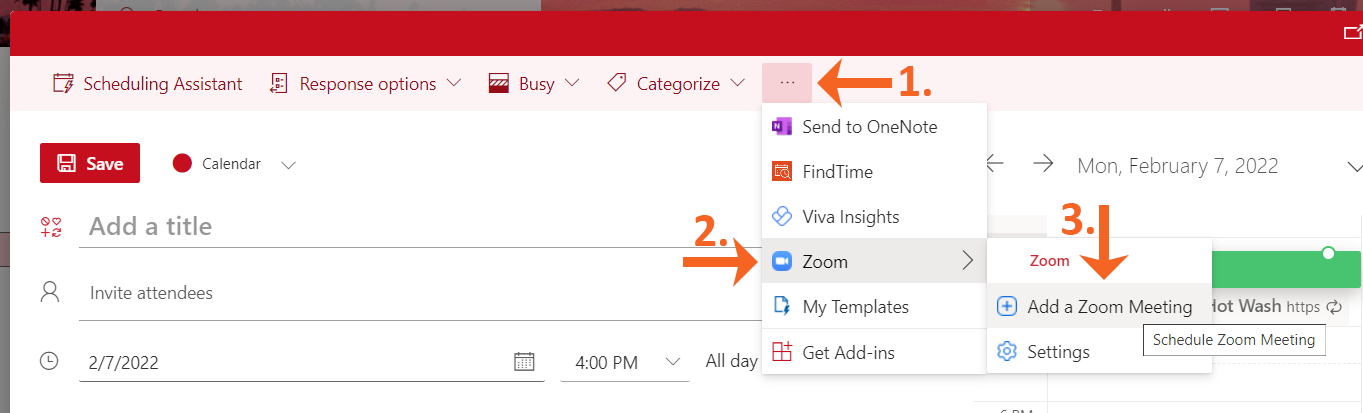Screen dimensions: 1363x413
Task: Open Response options dropdown
Action: click(365, 84)
